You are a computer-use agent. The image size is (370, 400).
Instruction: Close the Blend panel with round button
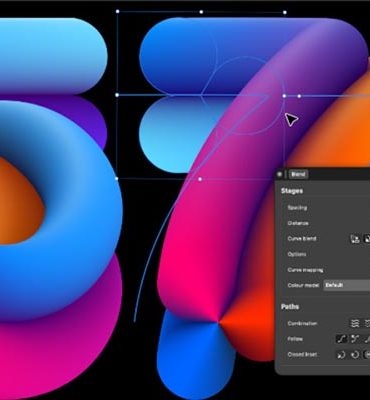click(280, 174)
